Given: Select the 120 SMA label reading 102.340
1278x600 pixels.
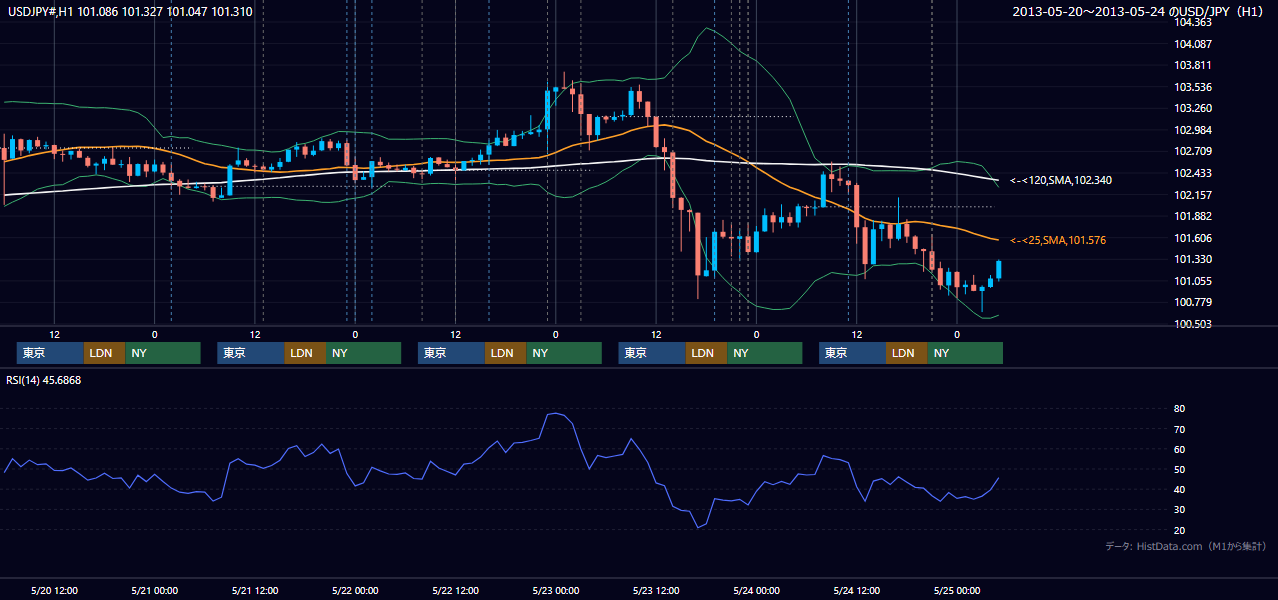Looking at the screenshot, I should click(x=1060, y=181).
